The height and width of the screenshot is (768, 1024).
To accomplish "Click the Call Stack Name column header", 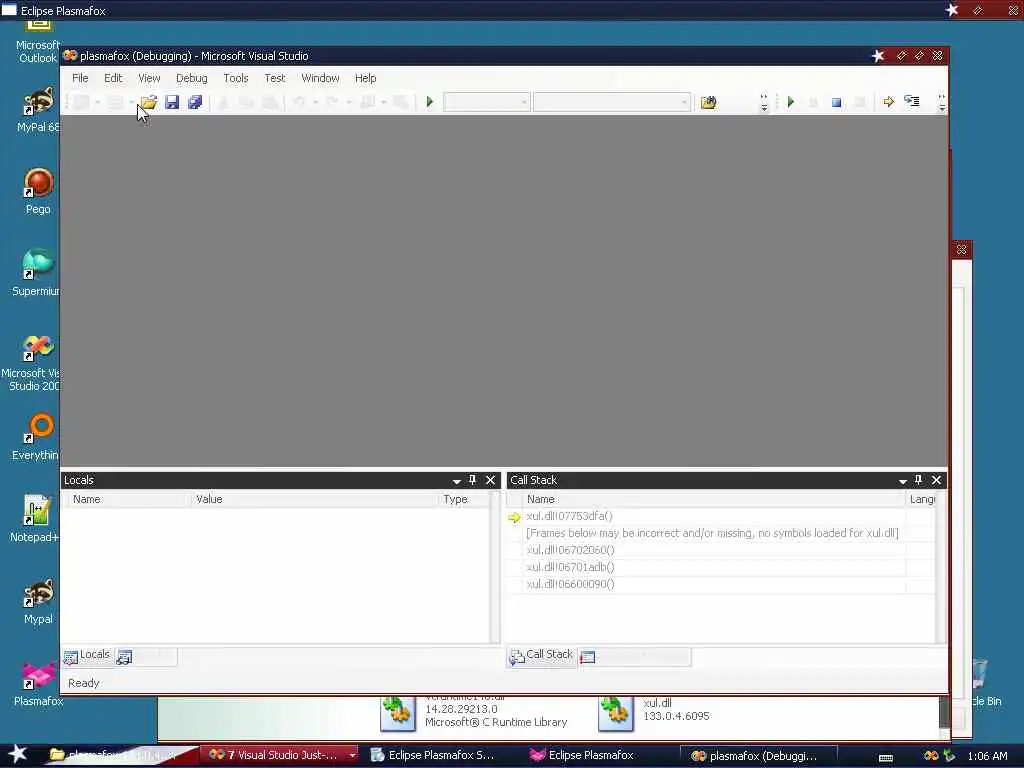I will click(x=714, y=499).
